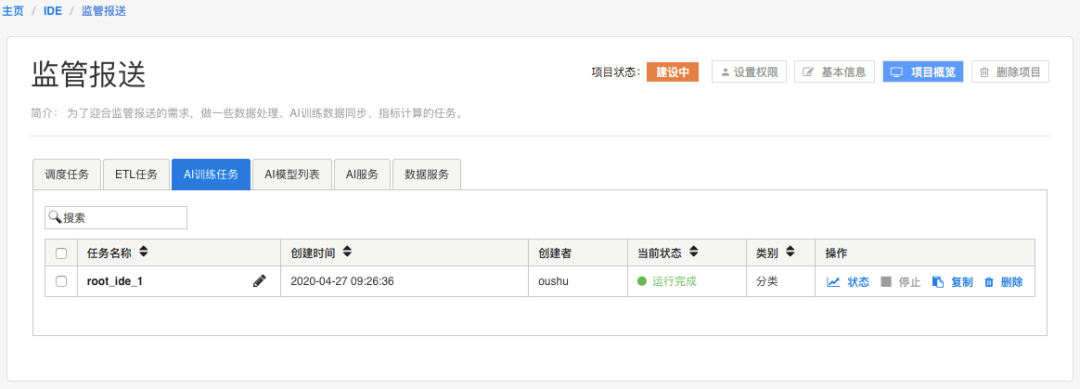
Task: Sort by 类别 column arrows
Action: [791, 252]
